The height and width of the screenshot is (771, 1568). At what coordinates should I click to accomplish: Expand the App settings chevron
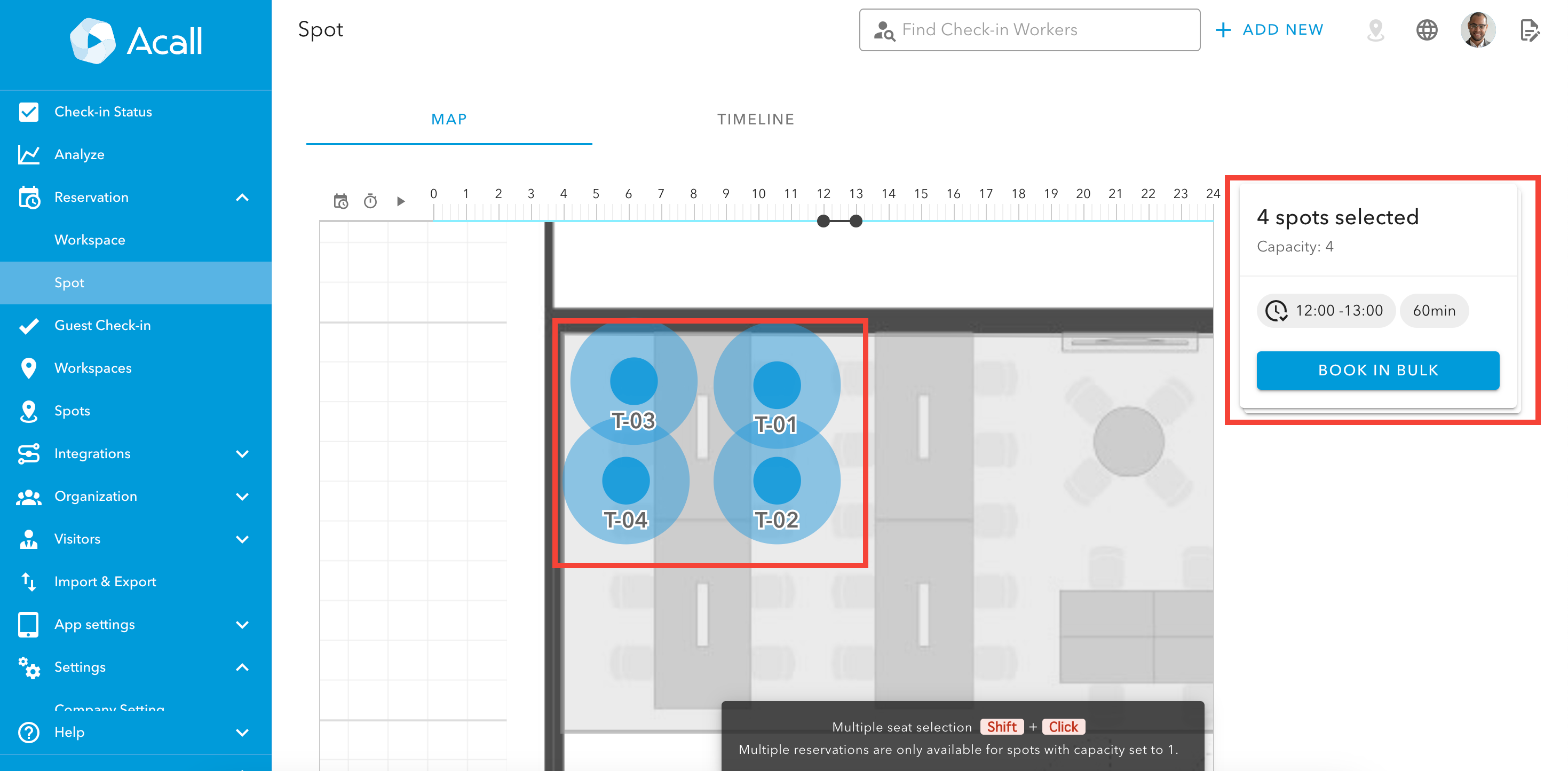(x=242, y=624)
